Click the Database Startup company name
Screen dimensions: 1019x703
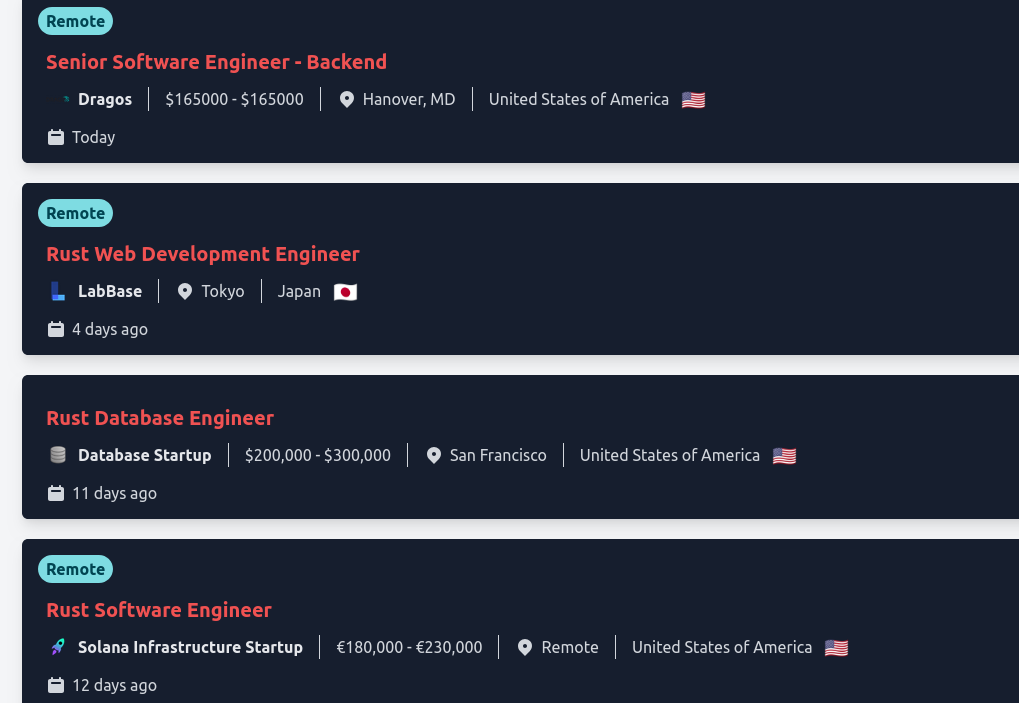145,455
